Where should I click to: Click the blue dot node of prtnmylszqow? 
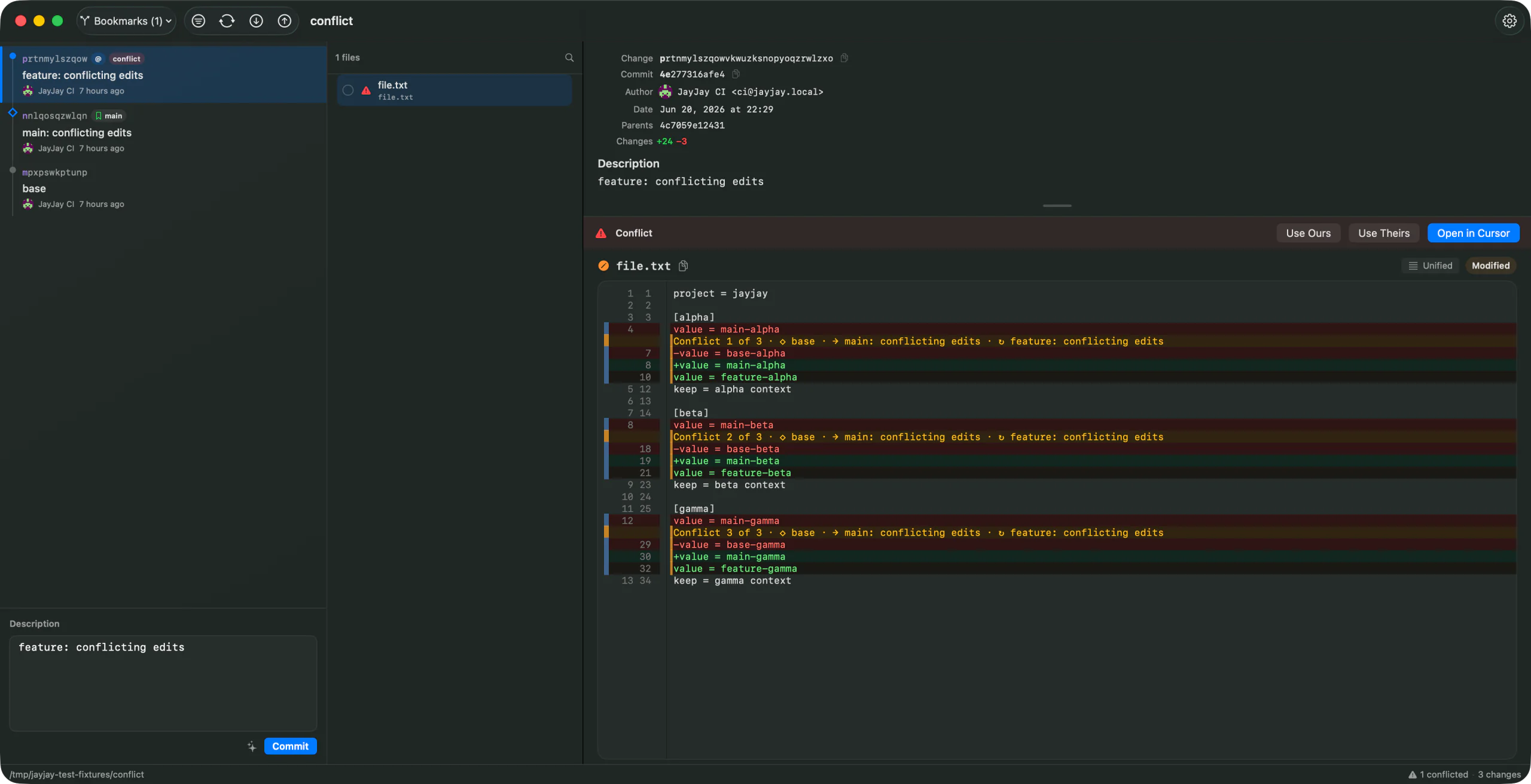tap(13, 56)
